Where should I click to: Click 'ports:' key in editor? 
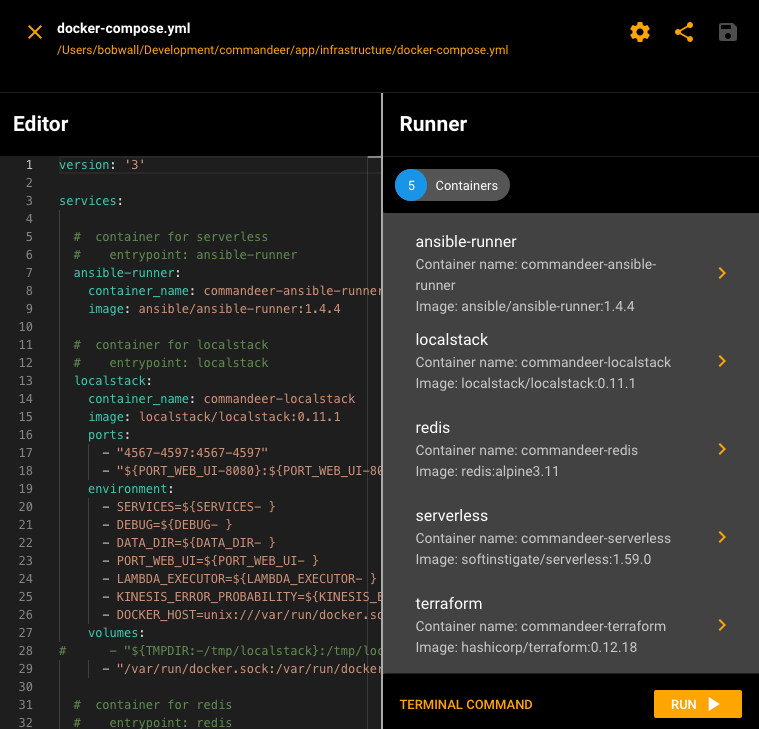coord(109,435)
